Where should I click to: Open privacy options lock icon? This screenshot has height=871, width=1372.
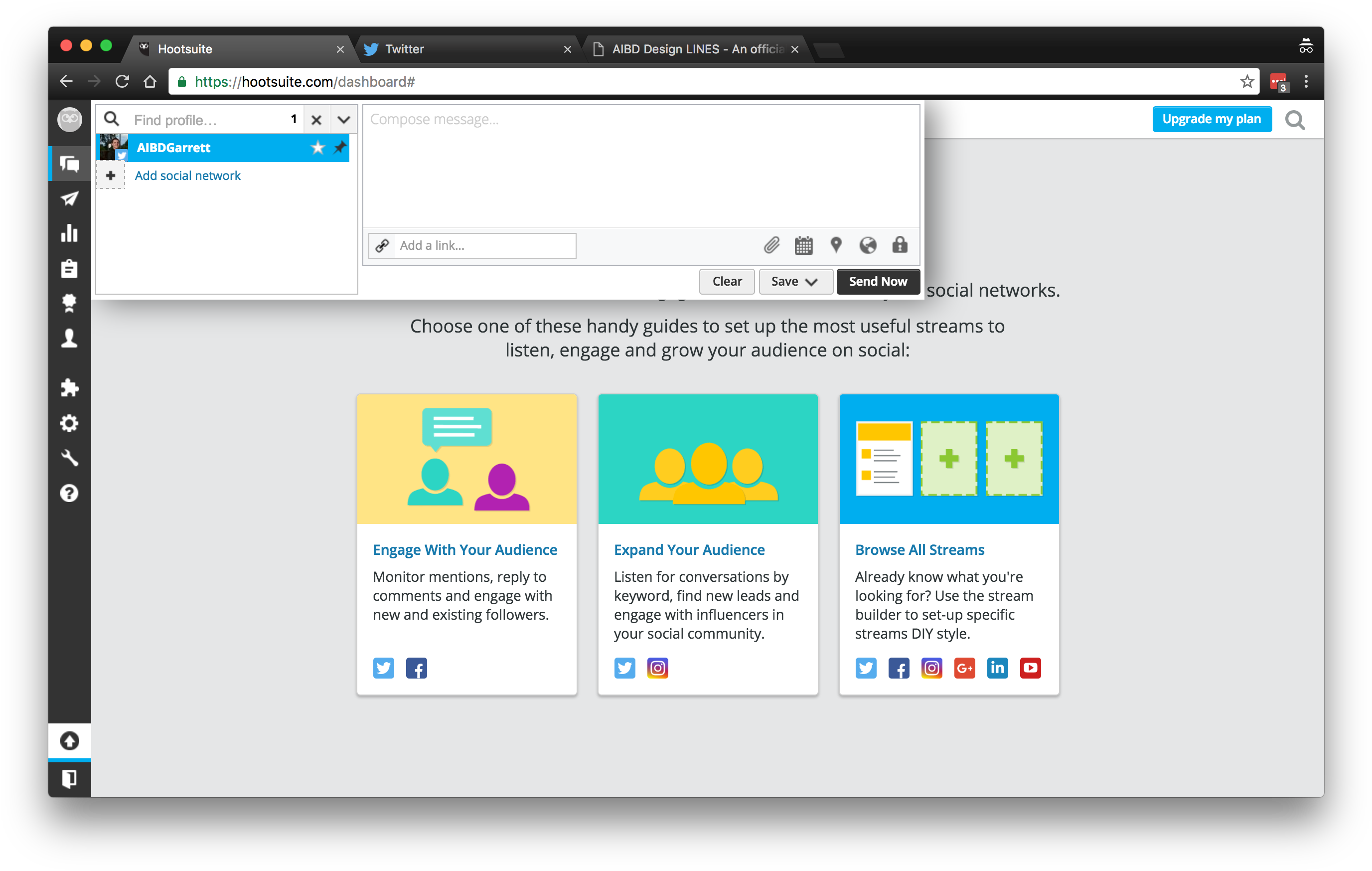900,245
